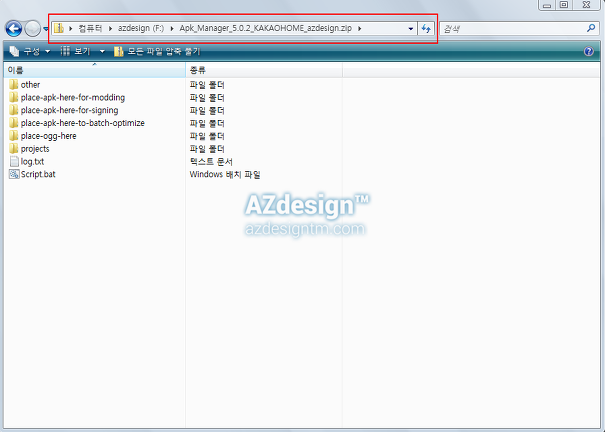
Task: Open the help question mark icon
Action: click(589, 51)
